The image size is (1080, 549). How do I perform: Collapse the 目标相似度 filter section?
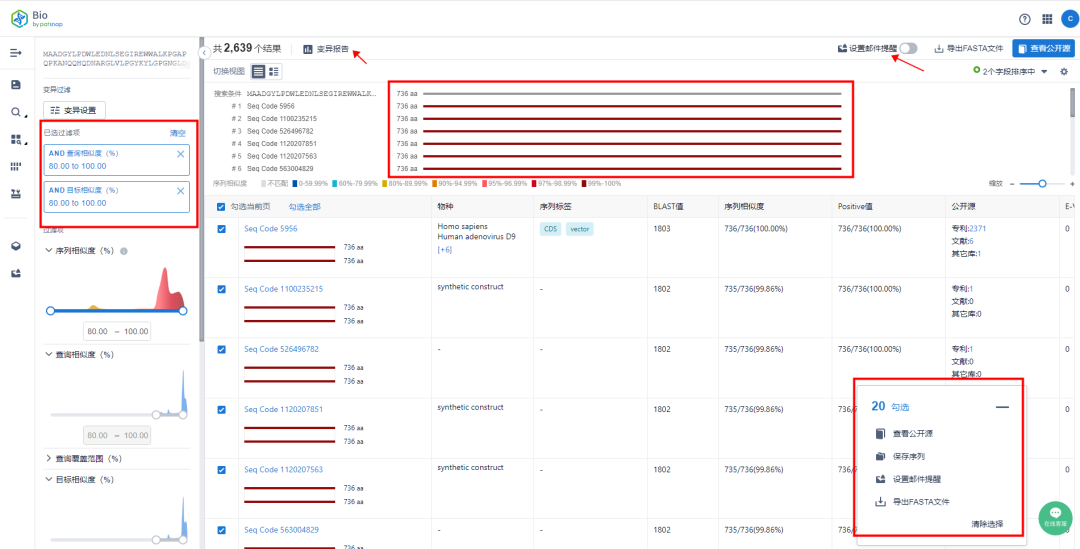point(49,479)
